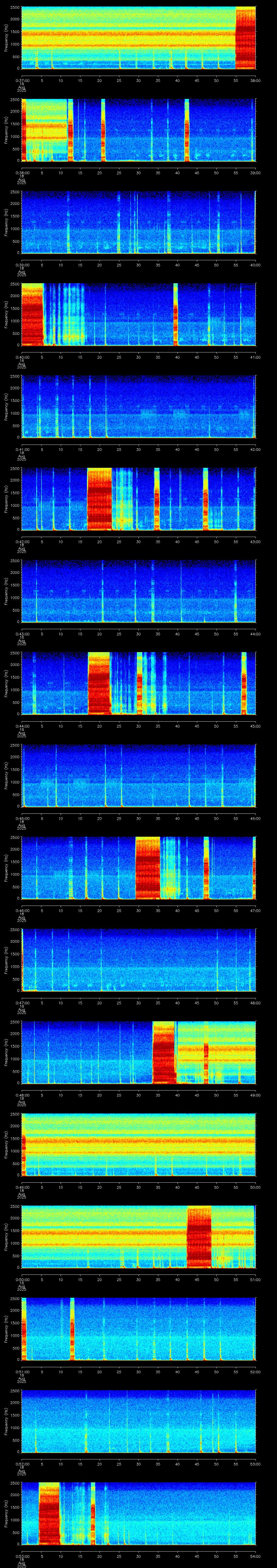
Task: Select the wide red burst in the 0:42:00 spectrogram
Action: (100, 499)
